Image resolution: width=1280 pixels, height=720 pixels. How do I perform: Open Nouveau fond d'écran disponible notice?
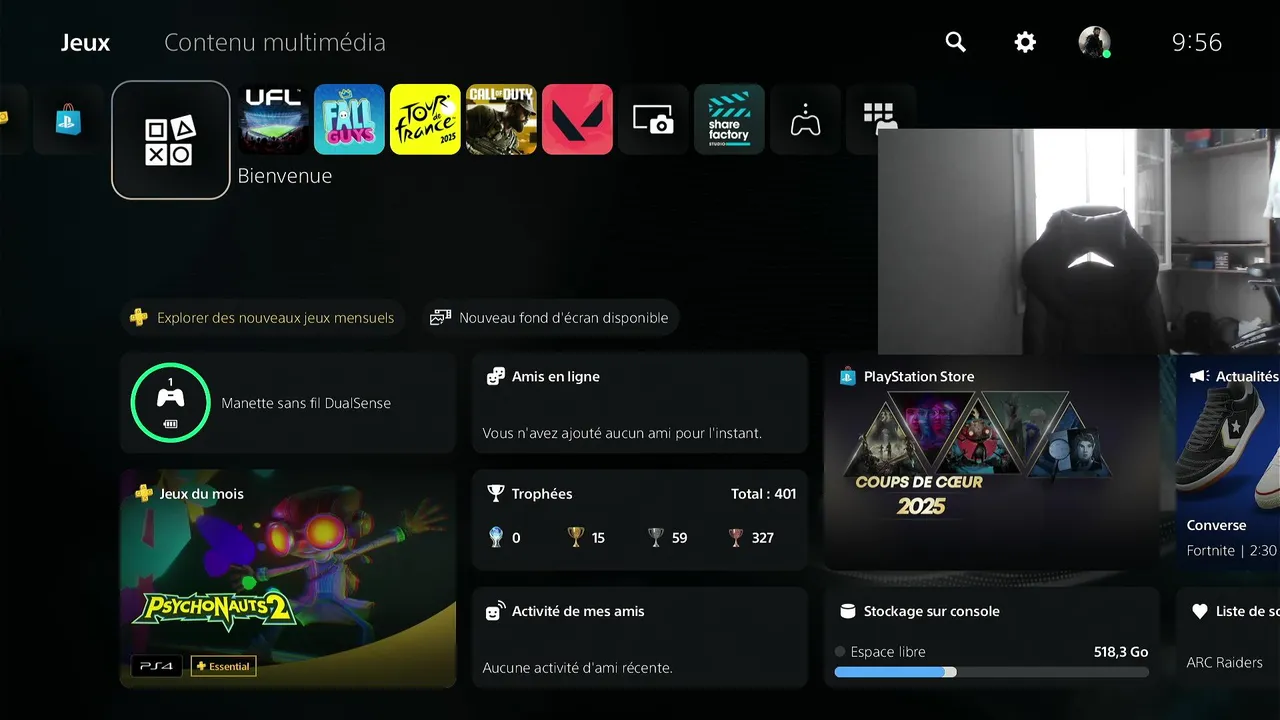click(x=550, y=318)
